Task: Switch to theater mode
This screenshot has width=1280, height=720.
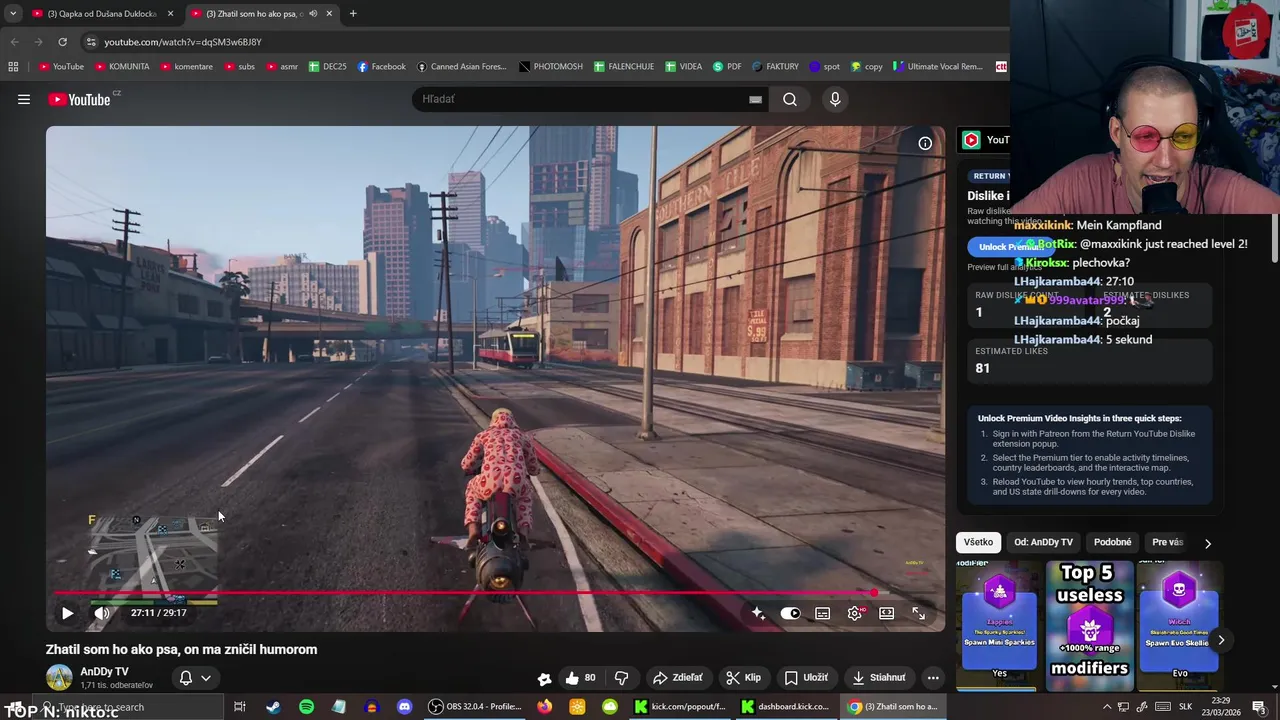Action: (886, 613)
